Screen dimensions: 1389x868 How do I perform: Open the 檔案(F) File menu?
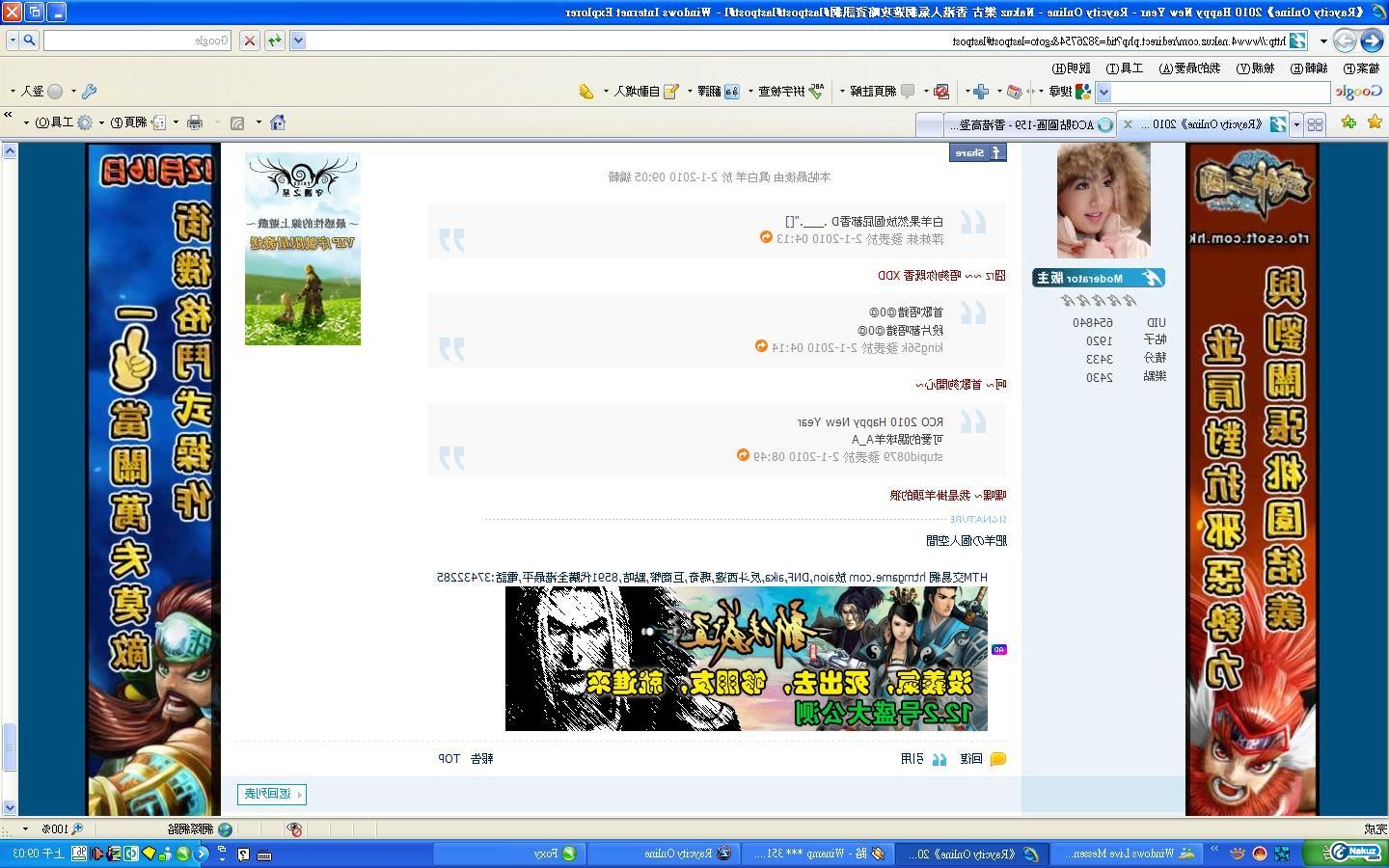coord(1361,68)
